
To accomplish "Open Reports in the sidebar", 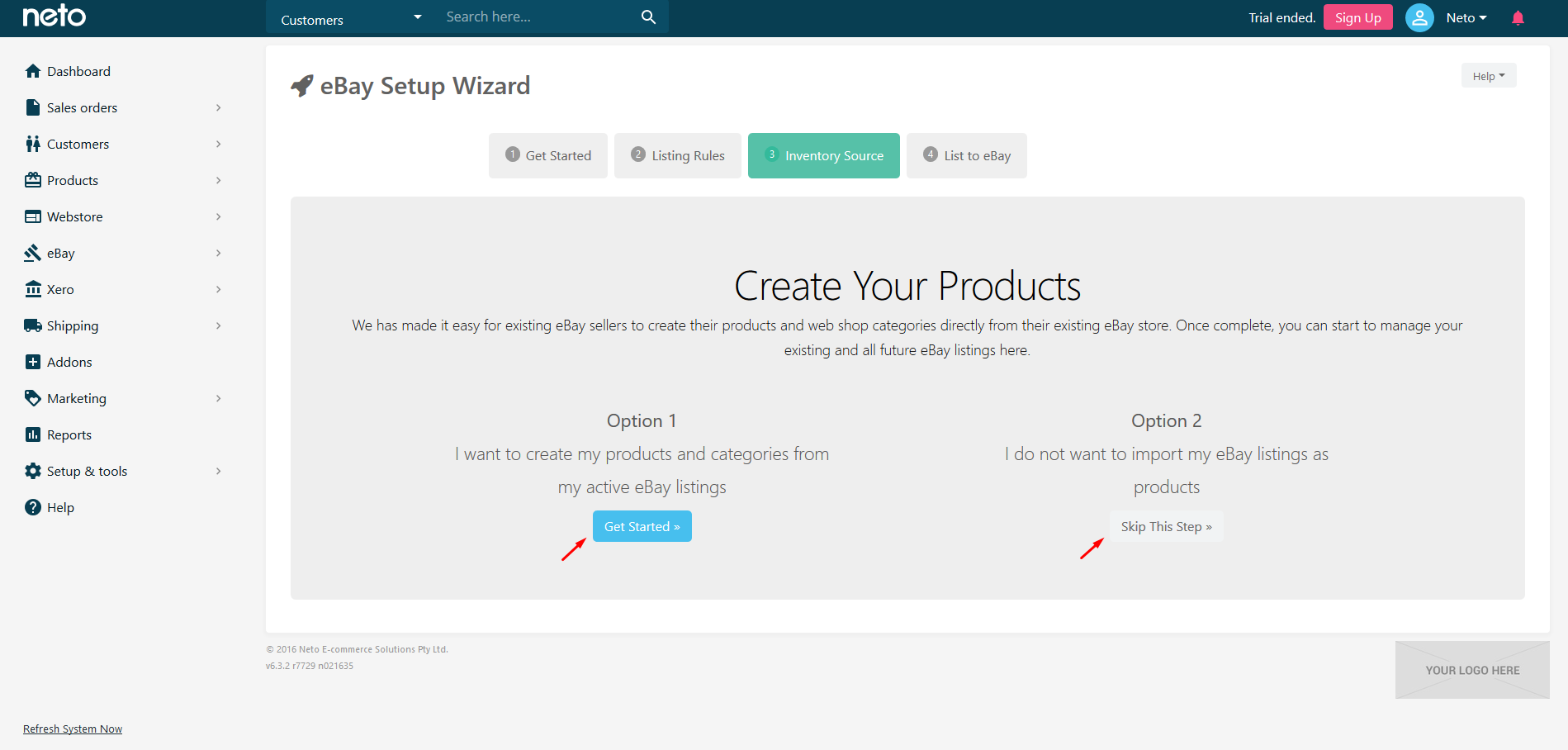I will tap(69, 434).
